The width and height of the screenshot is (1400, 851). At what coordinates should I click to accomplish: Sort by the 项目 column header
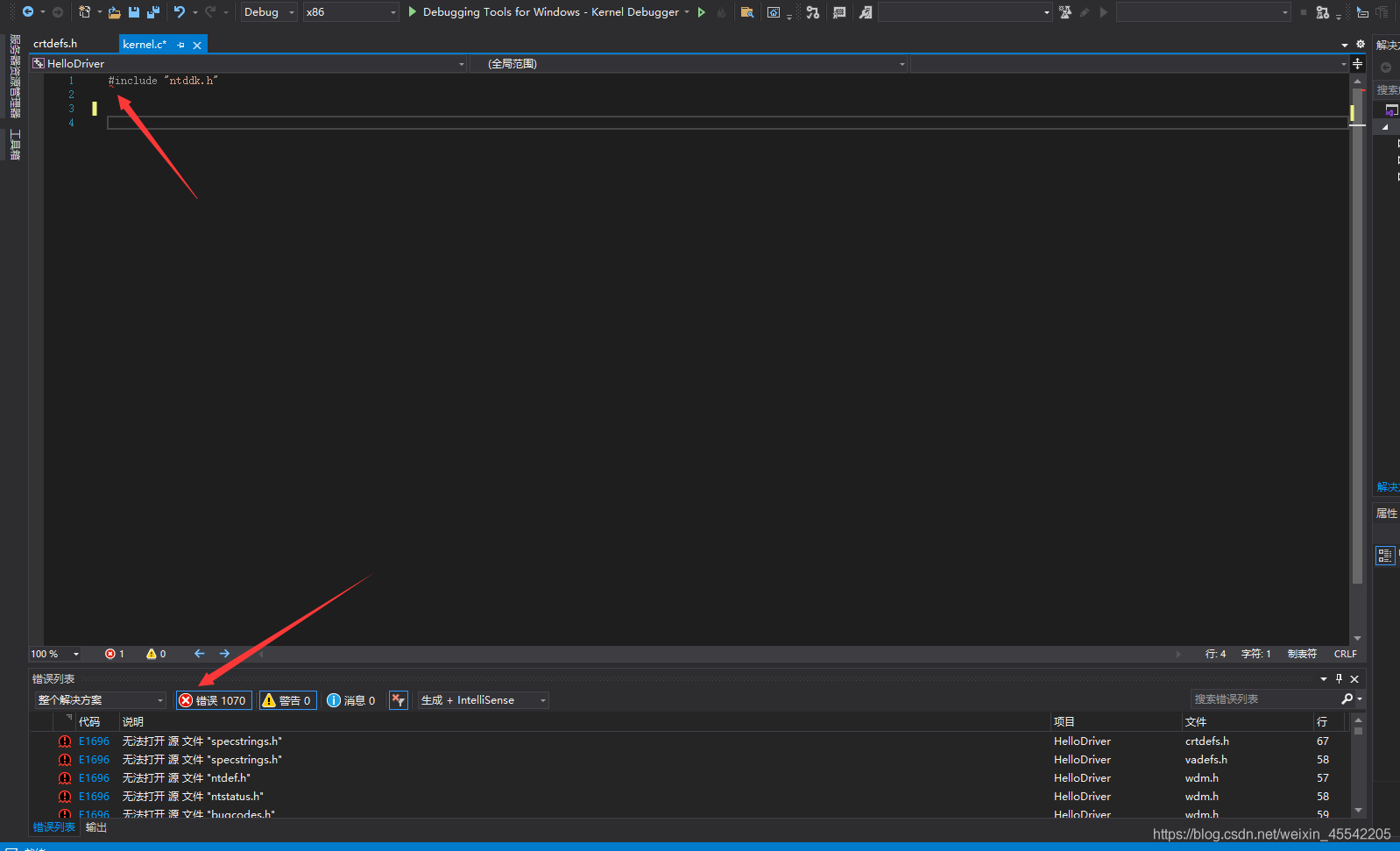tap(1115, 722)
